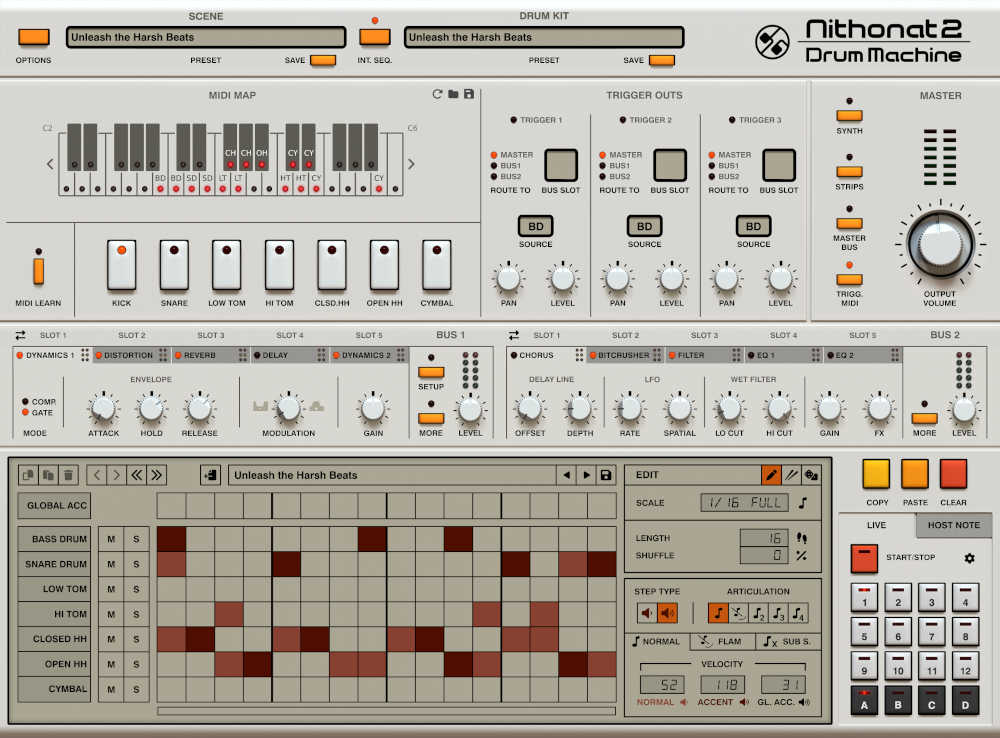The height and width of the screenshot is (738, 1000).
Task: Switch to the Host Note tab
Action: click(953, 525)
